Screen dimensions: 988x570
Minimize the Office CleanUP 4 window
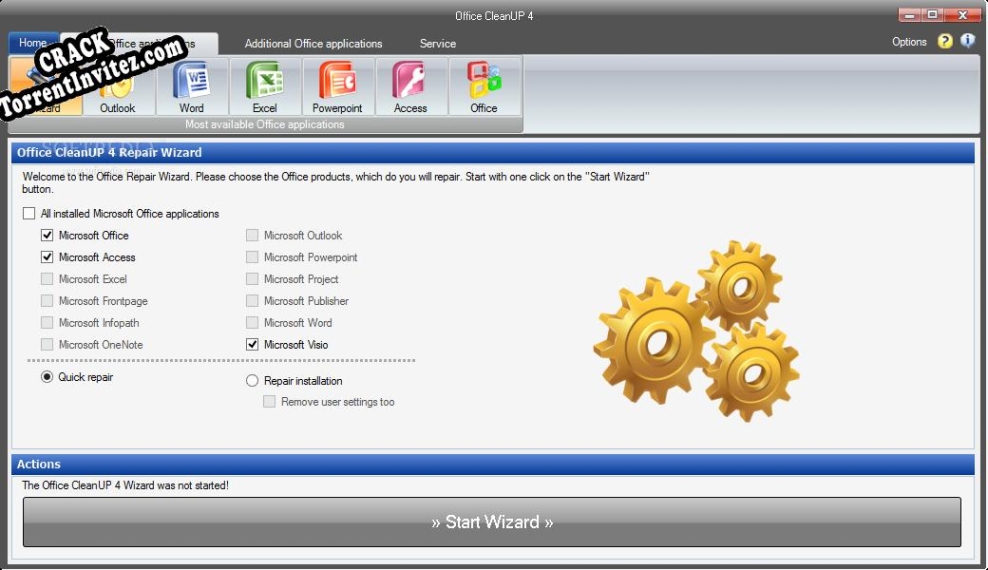pos(909,15)
